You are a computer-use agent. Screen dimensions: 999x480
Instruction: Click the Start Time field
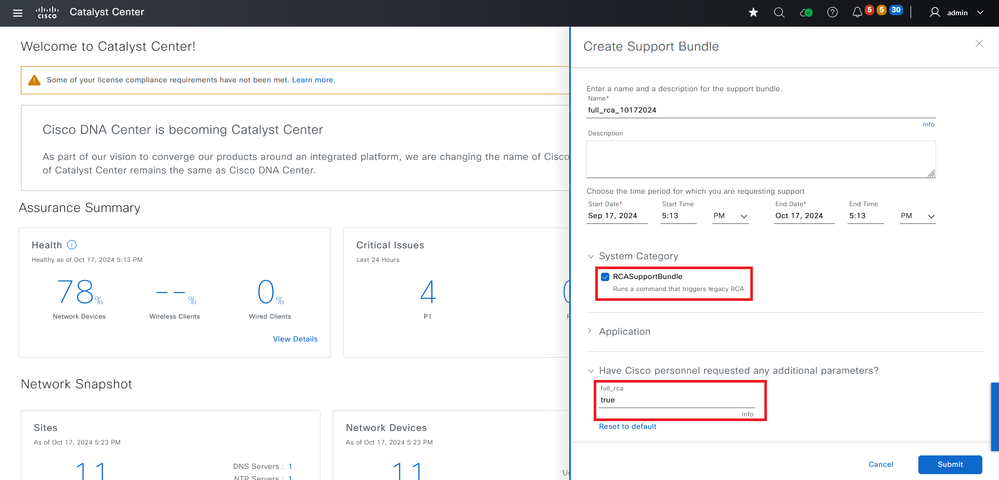coord(679,216)
